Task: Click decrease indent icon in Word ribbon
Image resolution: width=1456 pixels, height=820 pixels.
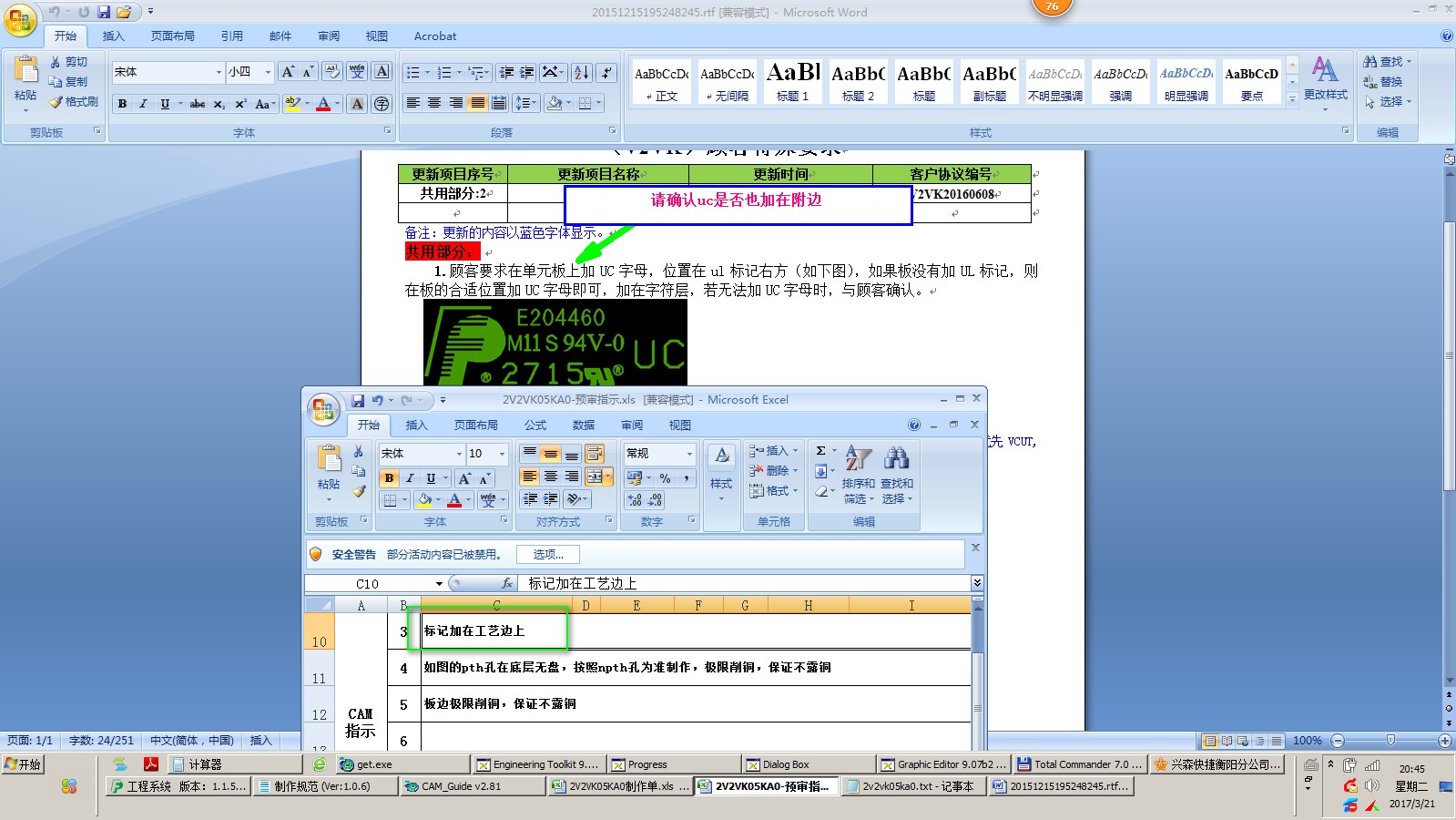Action: pos(507,72)
